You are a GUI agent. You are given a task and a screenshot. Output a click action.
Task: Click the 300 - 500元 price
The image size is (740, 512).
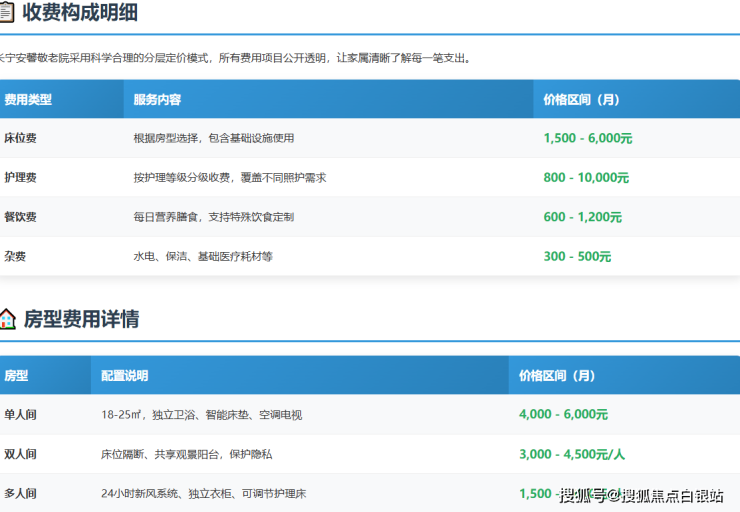coord(577,256)
